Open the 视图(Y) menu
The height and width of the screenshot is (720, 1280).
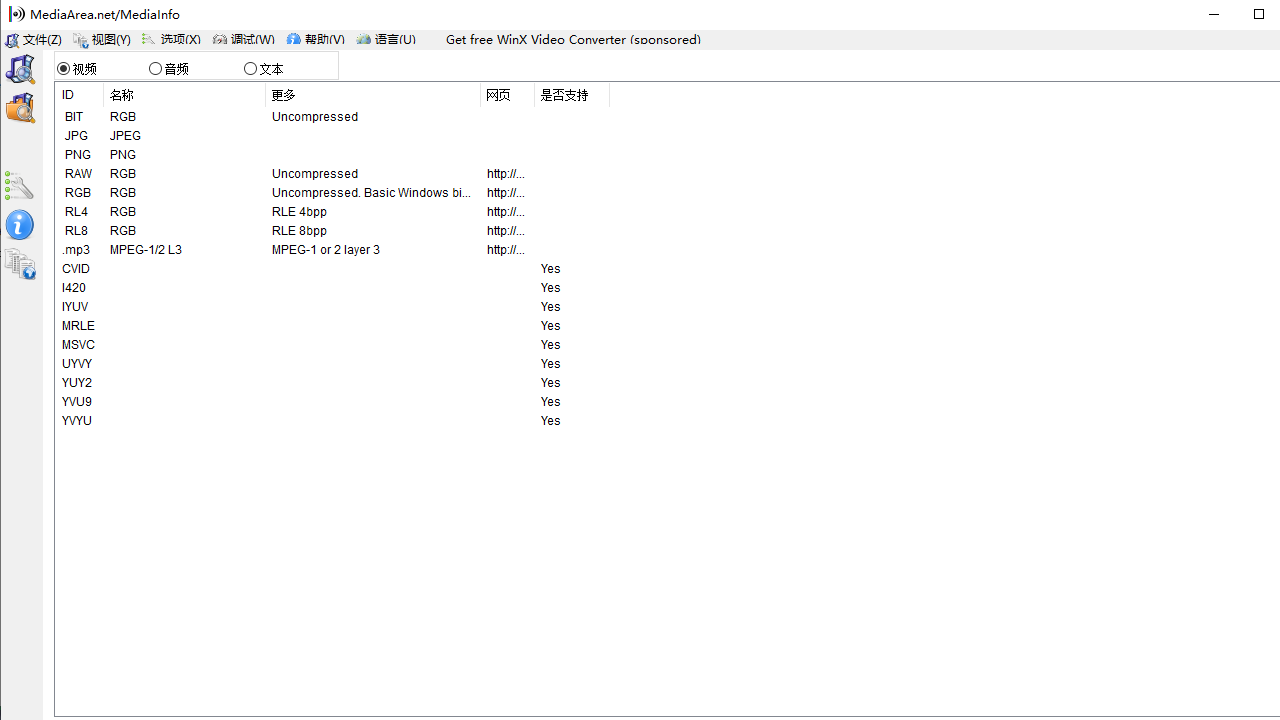(102, 40)
